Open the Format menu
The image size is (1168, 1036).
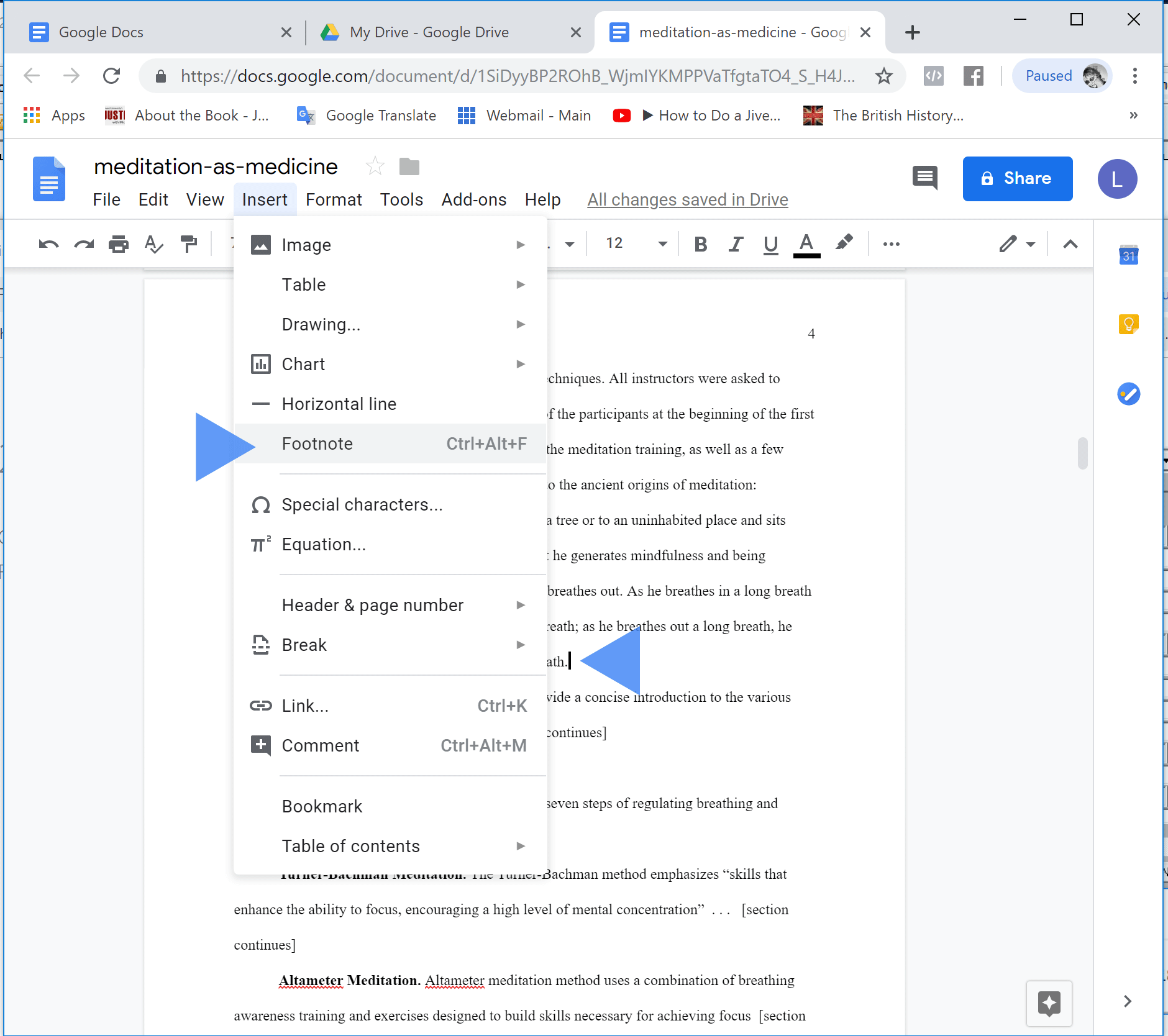pyautogui.click(x=334, y=199)
